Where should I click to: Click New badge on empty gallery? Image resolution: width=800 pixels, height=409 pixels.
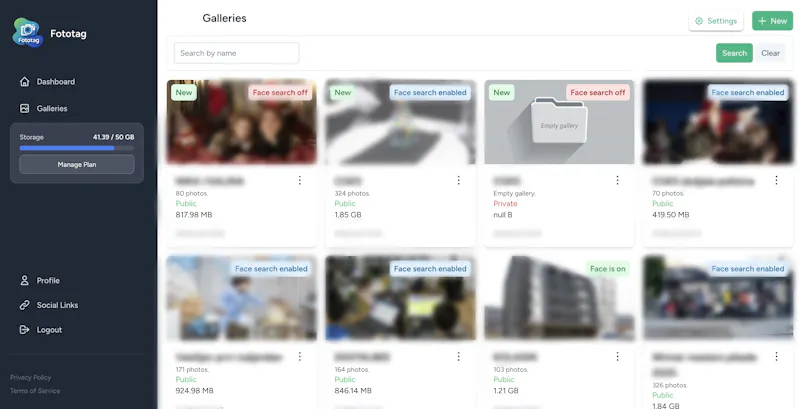pos(502,92)
